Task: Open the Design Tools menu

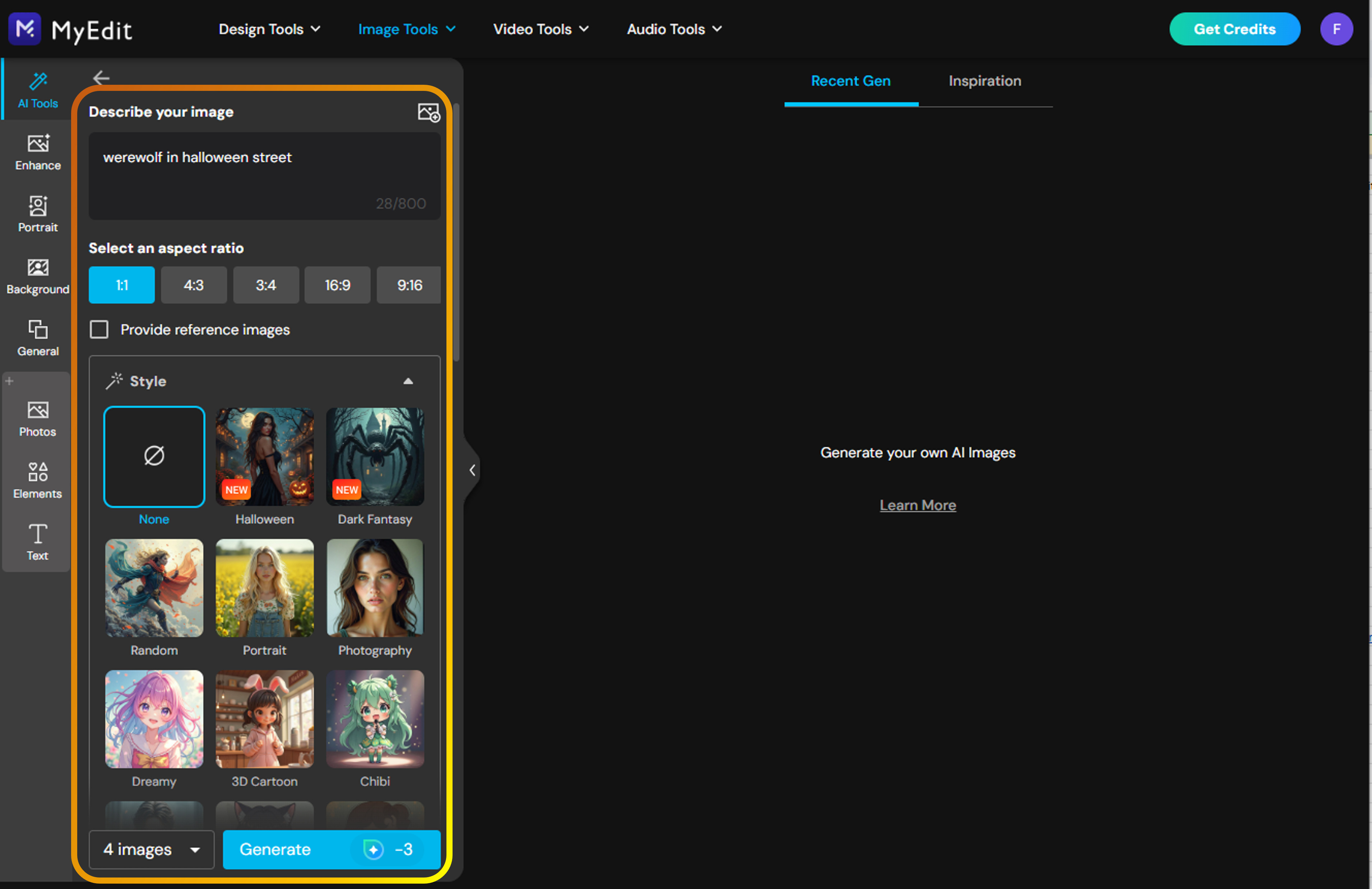Action: pos(269,29)
